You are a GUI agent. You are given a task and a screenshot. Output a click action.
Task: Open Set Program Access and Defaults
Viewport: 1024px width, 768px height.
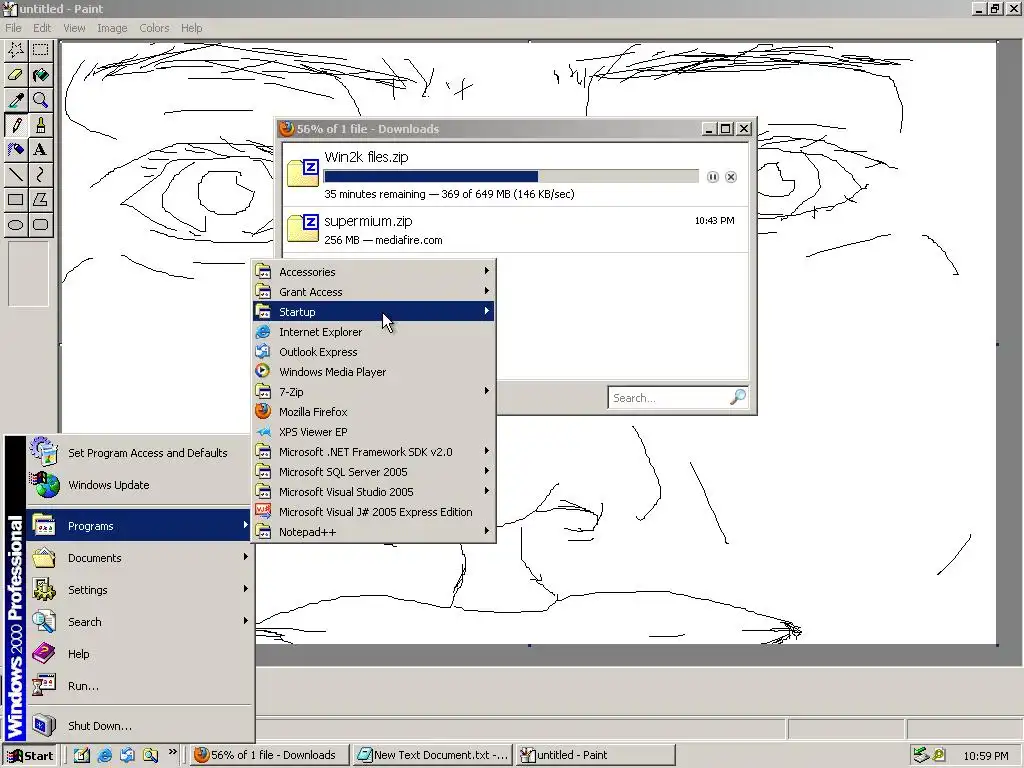(x=139, y=453)
